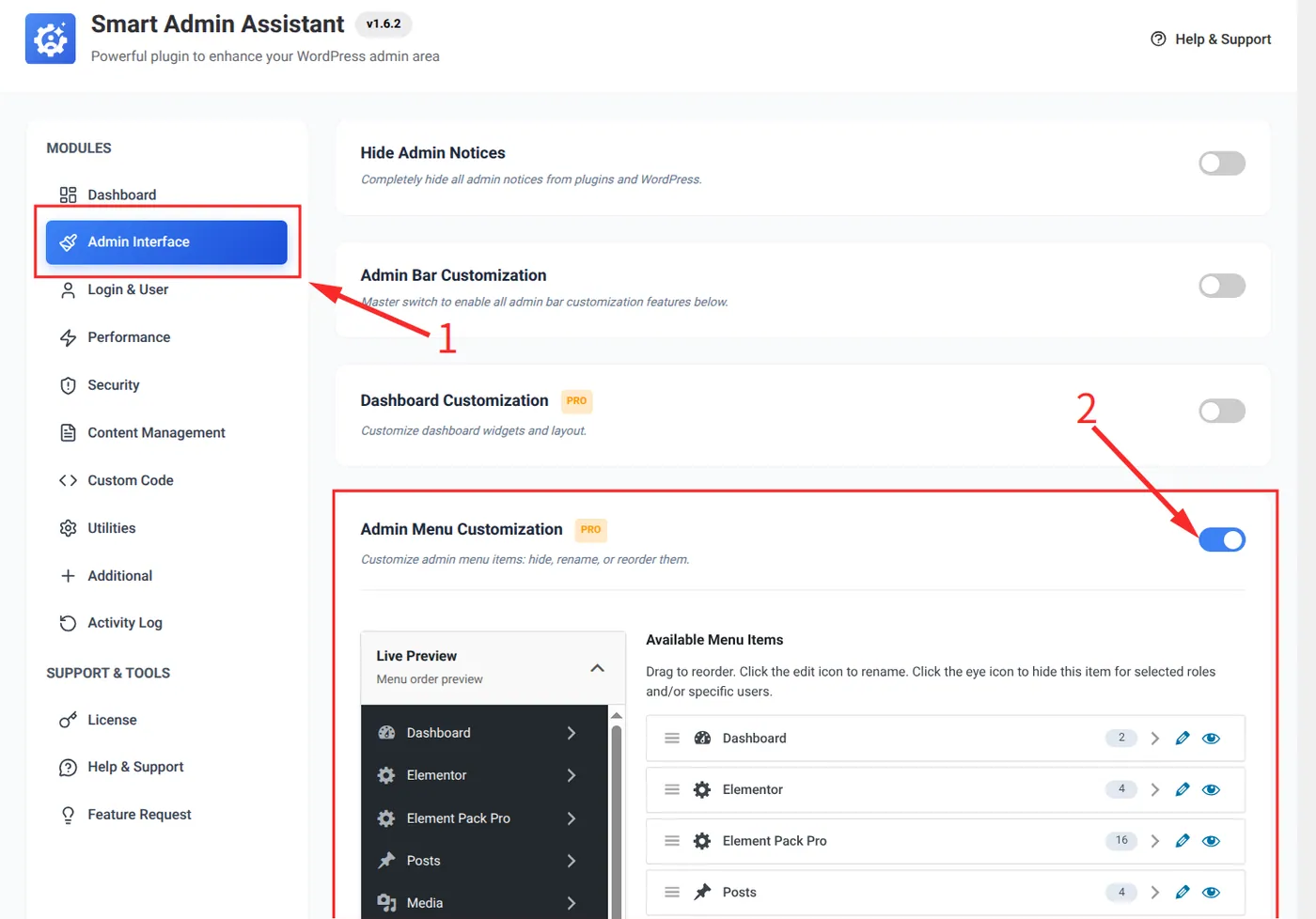
Task: Expand Posts submenu in available items
Action: [x=1154, y=892]
